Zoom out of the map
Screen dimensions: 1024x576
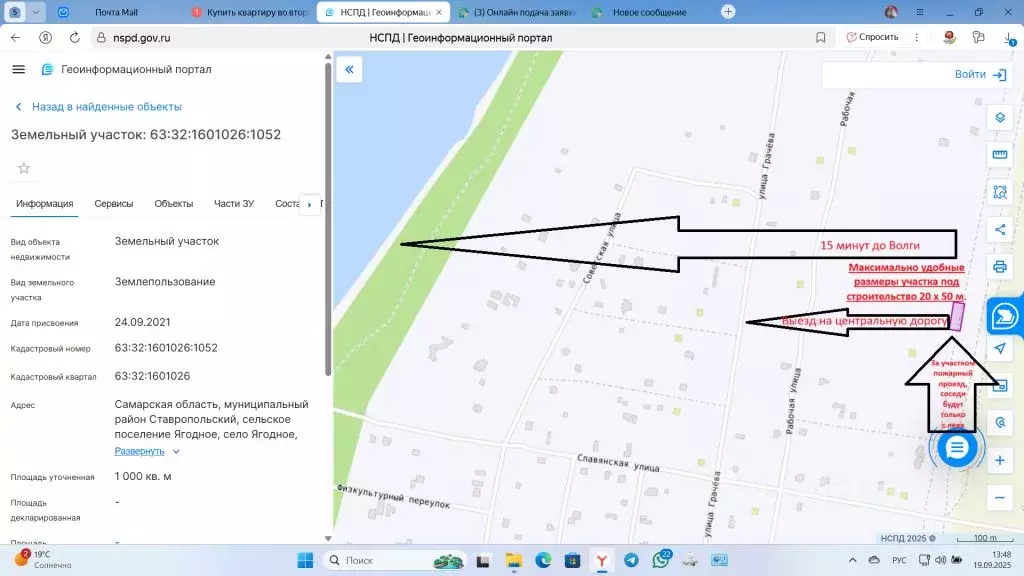[999, 497]
